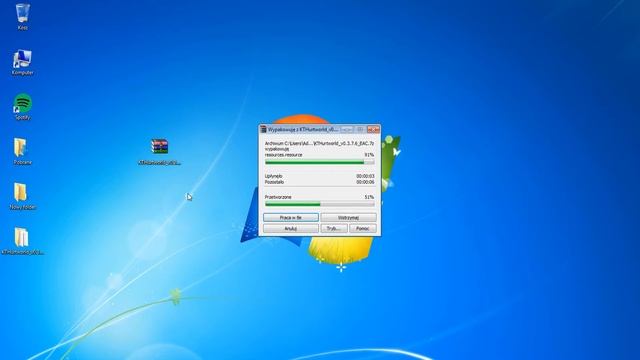
Task: Launch the Spotify desktop shortcut
Action: click(22, 107)
